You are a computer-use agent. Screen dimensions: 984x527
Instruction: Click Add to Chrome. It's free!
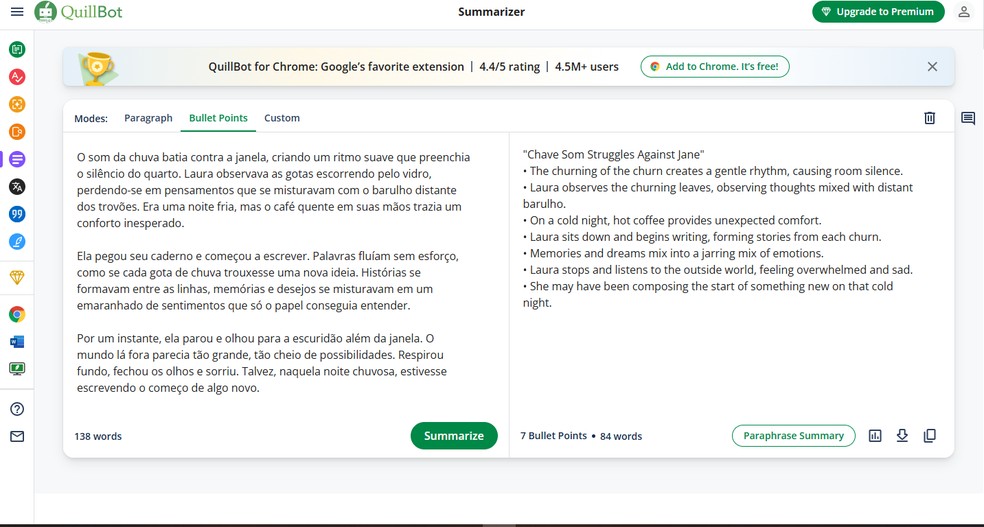click(x=715, y=67)
